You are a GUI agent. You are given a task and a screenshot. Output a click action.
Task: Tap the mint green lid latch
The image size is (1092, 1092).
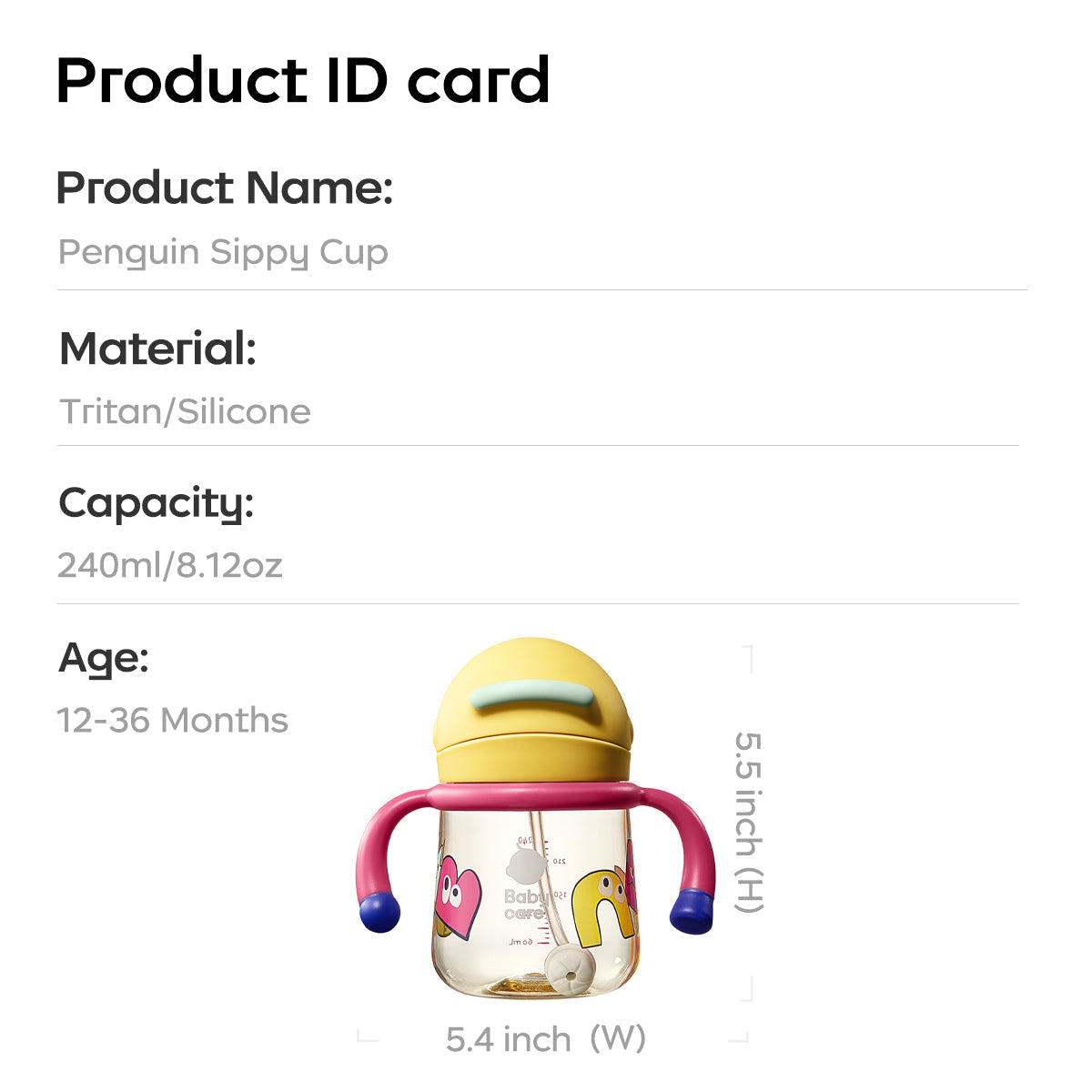[x=531, y=697]
